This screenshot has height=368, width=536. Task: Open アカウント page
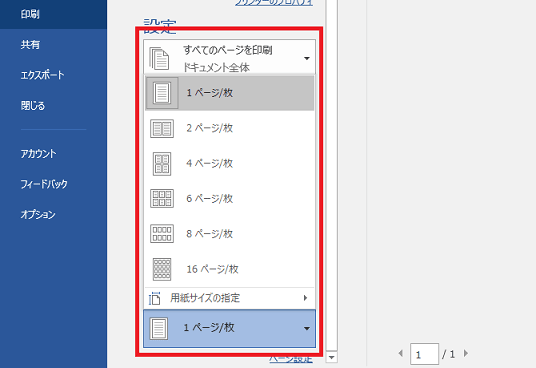(x=39, y=154)
